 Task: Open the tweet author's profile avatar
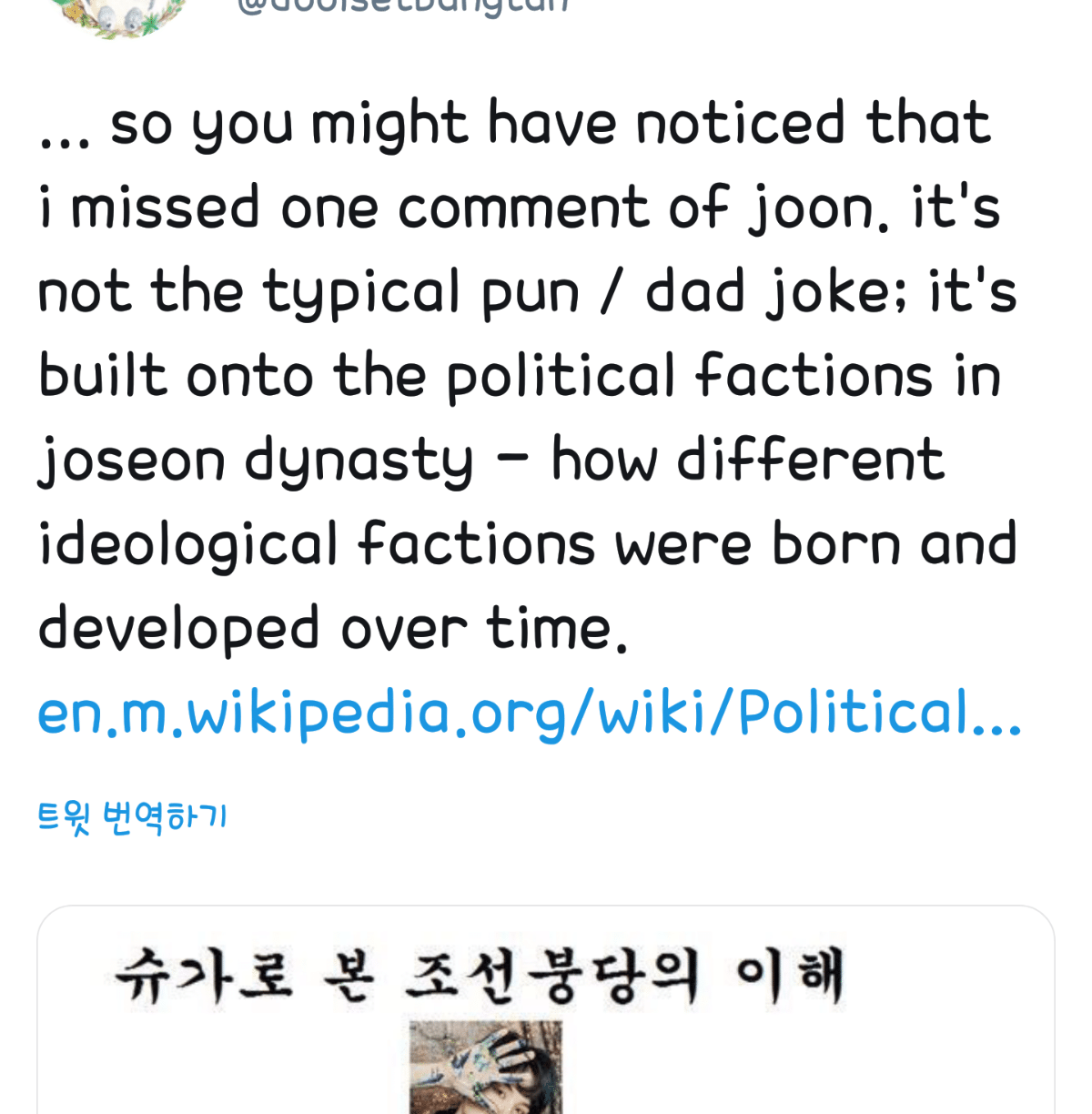point(118,15)
